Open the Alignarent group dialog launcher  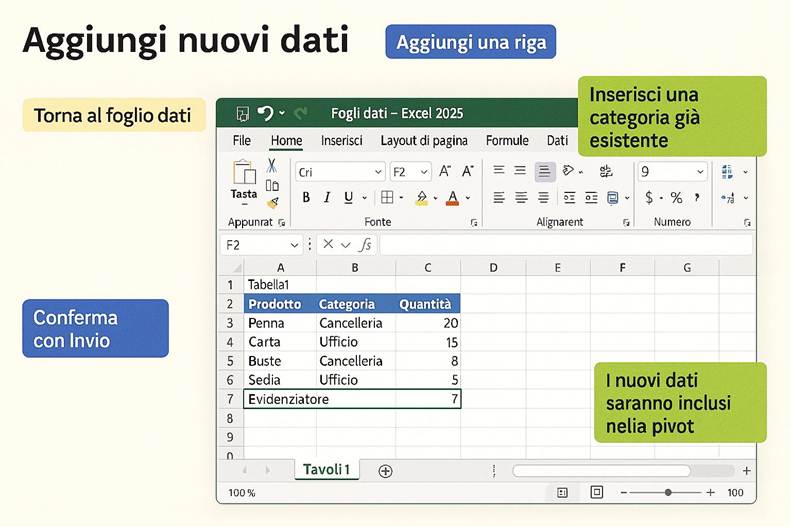(626, 222)
